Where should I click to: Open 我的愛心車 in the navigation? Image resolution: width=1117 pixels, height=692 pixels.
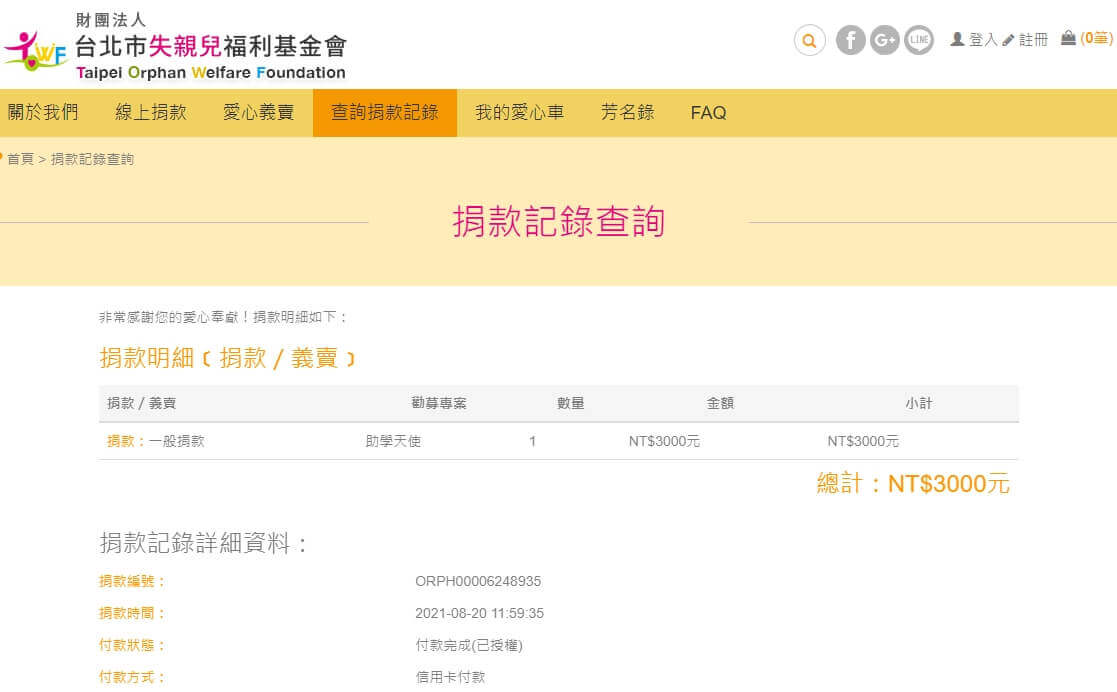coord(519,113)
